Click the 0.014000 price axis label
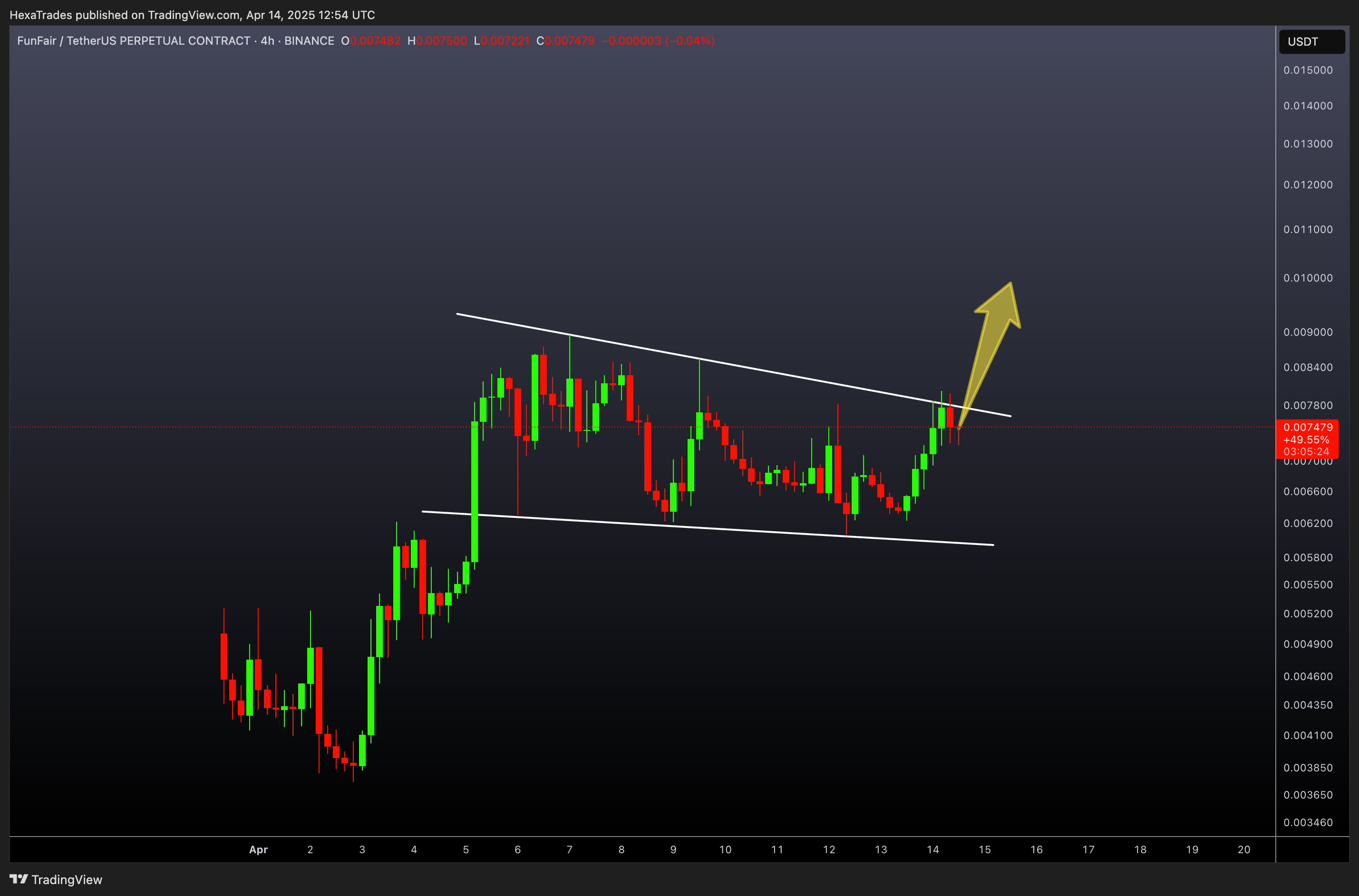This screenshot has height=896, width=1359. [x=1308, y=106]
